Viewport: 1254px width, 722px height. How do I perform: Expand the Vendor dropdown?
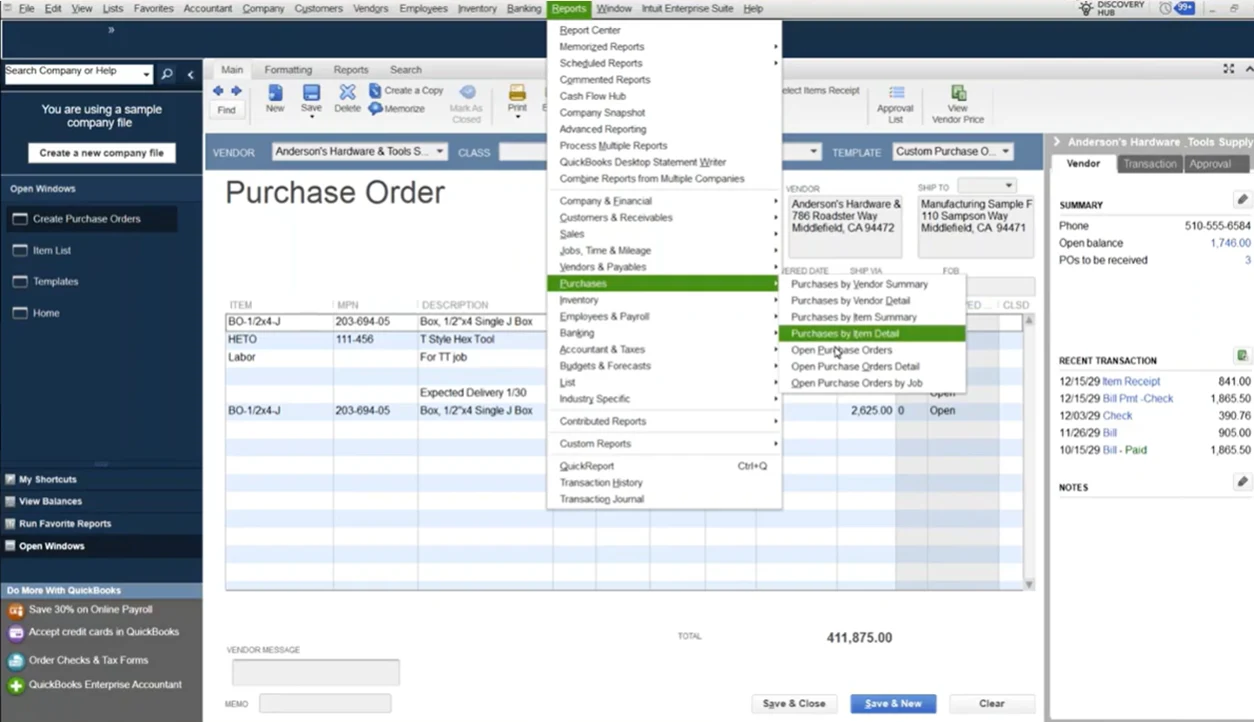point(440,152)
